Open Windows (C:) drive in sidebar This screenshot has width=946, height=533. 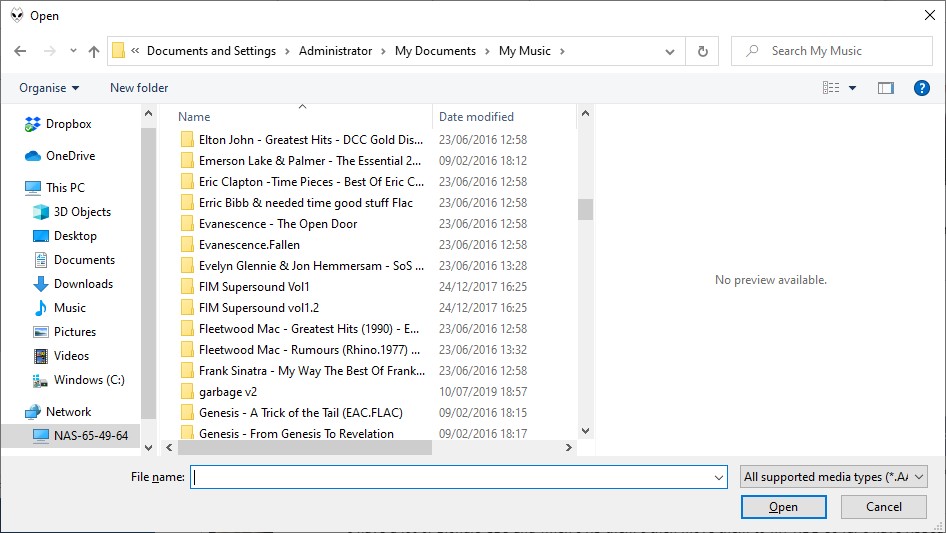point(78,380)
